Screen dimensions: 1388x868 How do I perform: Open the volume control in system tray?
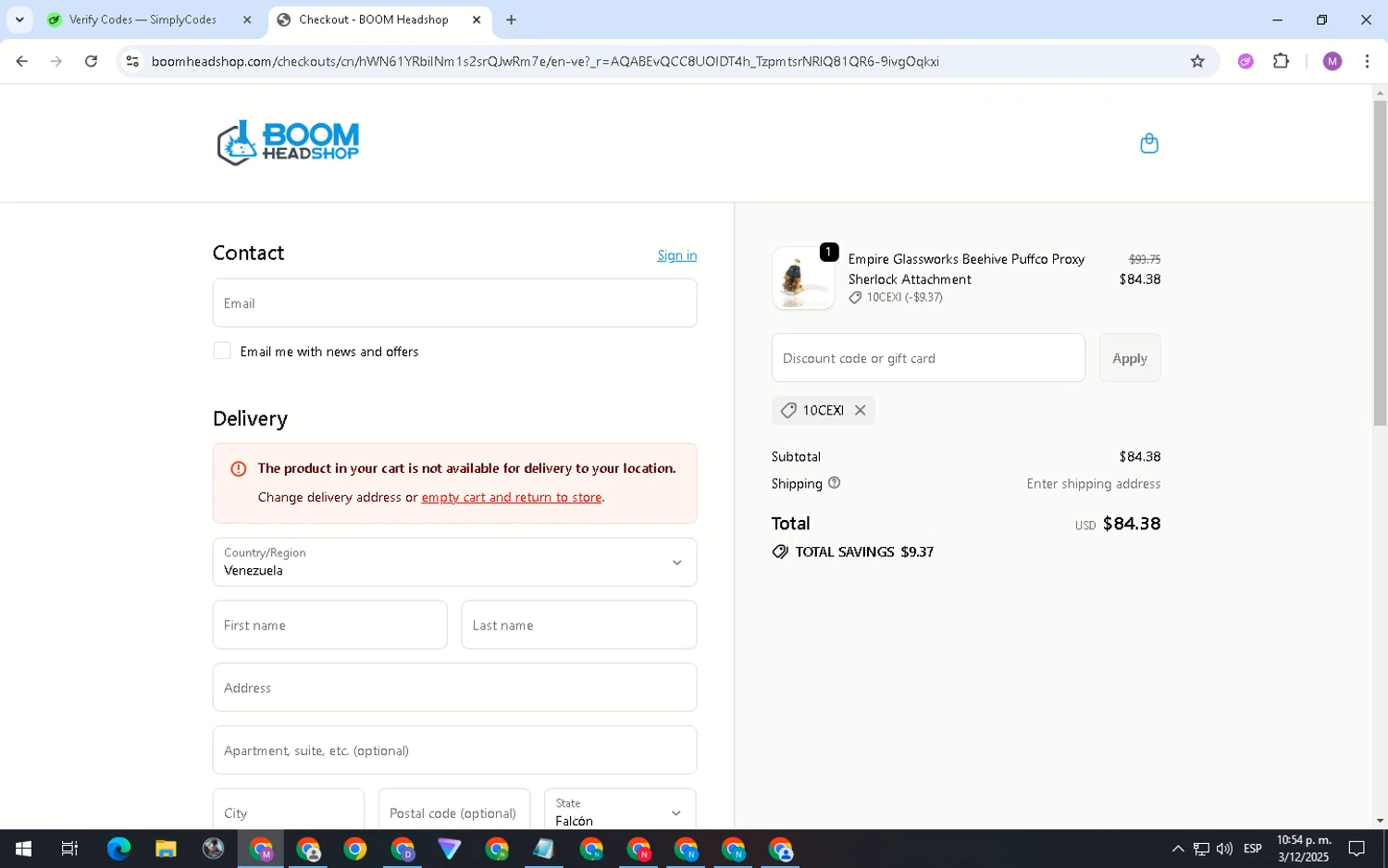[x=1224, y=849]
